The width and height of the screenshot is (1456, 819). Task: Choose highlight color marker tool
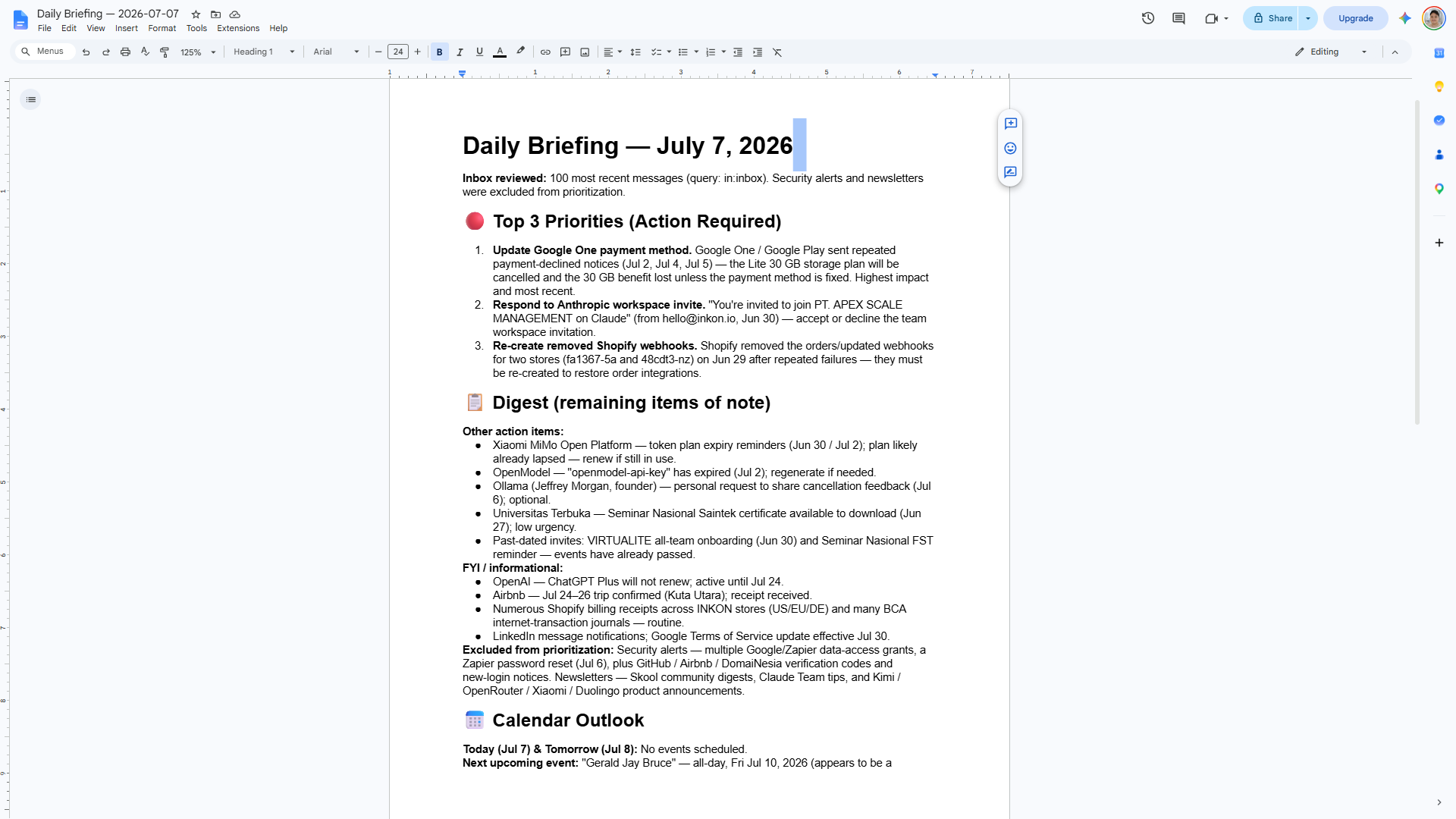coord(520,52)
